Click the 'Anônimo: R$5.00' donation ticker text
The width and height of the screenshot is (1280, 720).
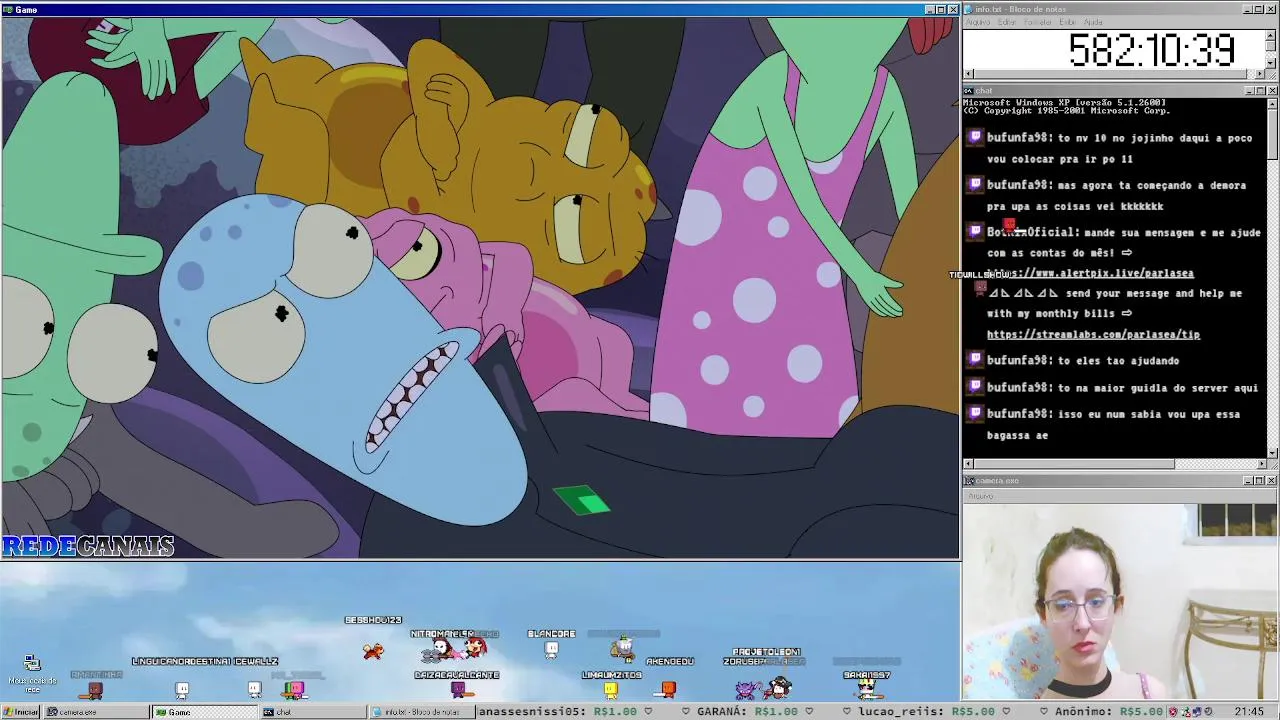(x=1111, y=712)
